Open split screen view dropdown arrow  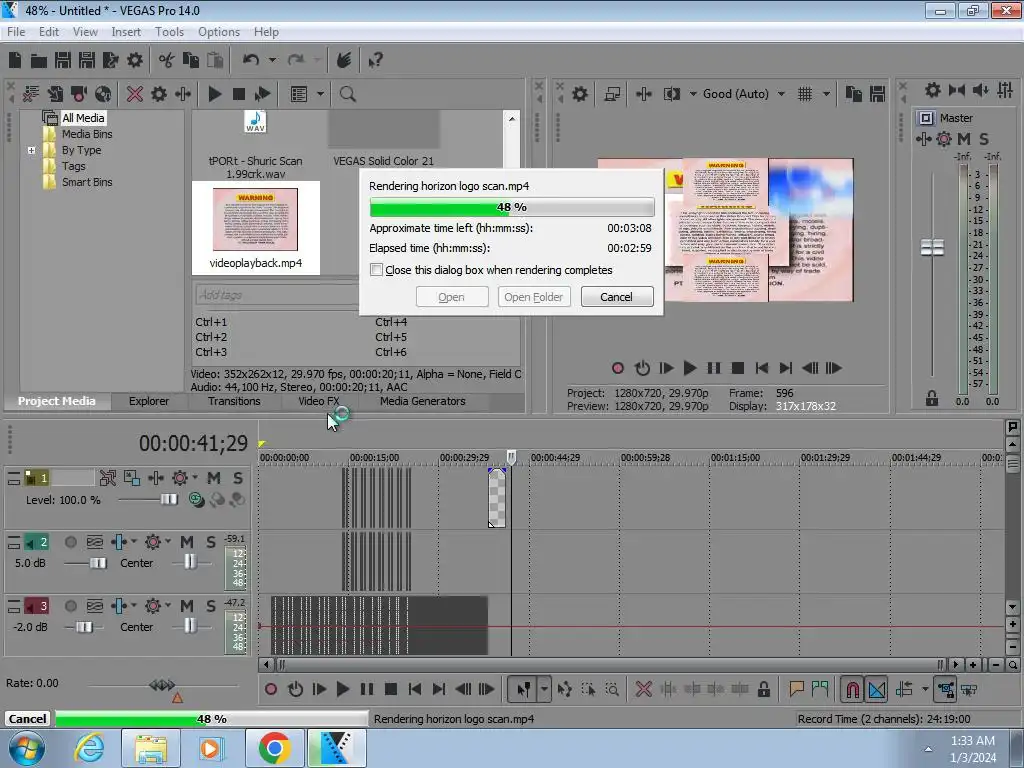[x=692, y=94]
